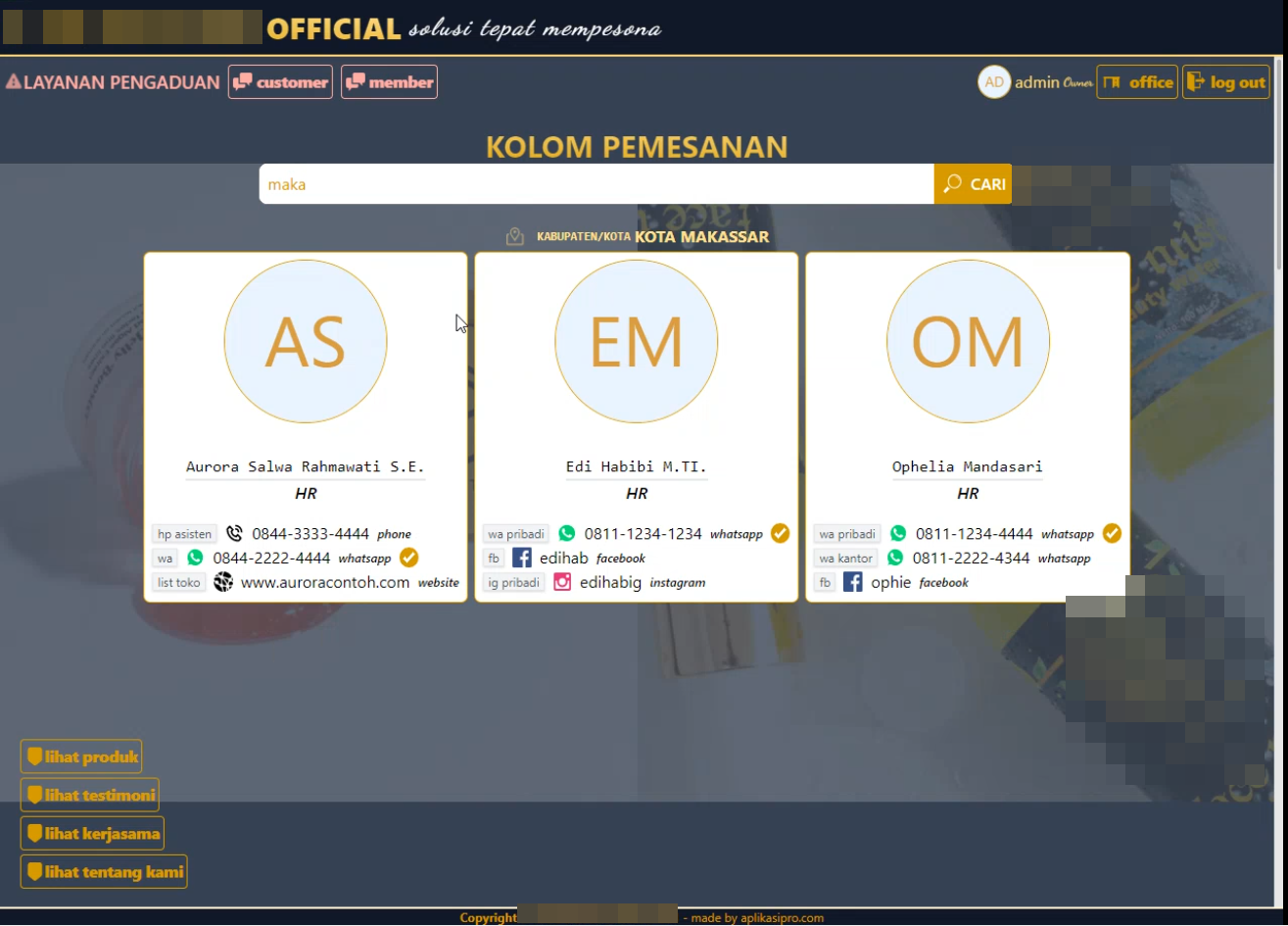1288x926 pixels.
Task: Open lihat testimoni
Action: pos(90,795)
